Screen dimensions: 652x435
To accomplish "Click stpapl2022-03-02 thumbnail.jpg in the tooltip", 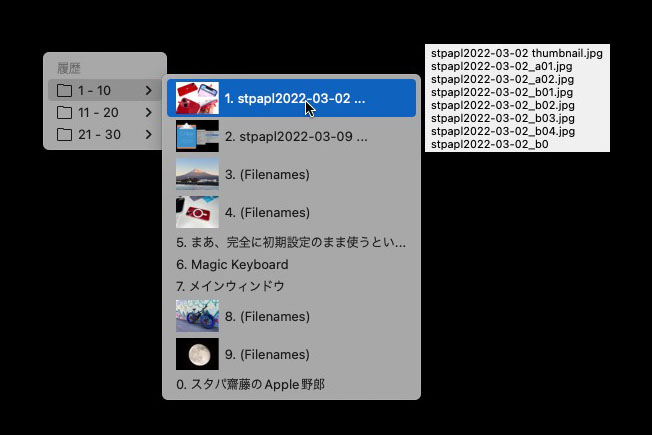I will 516,53.
